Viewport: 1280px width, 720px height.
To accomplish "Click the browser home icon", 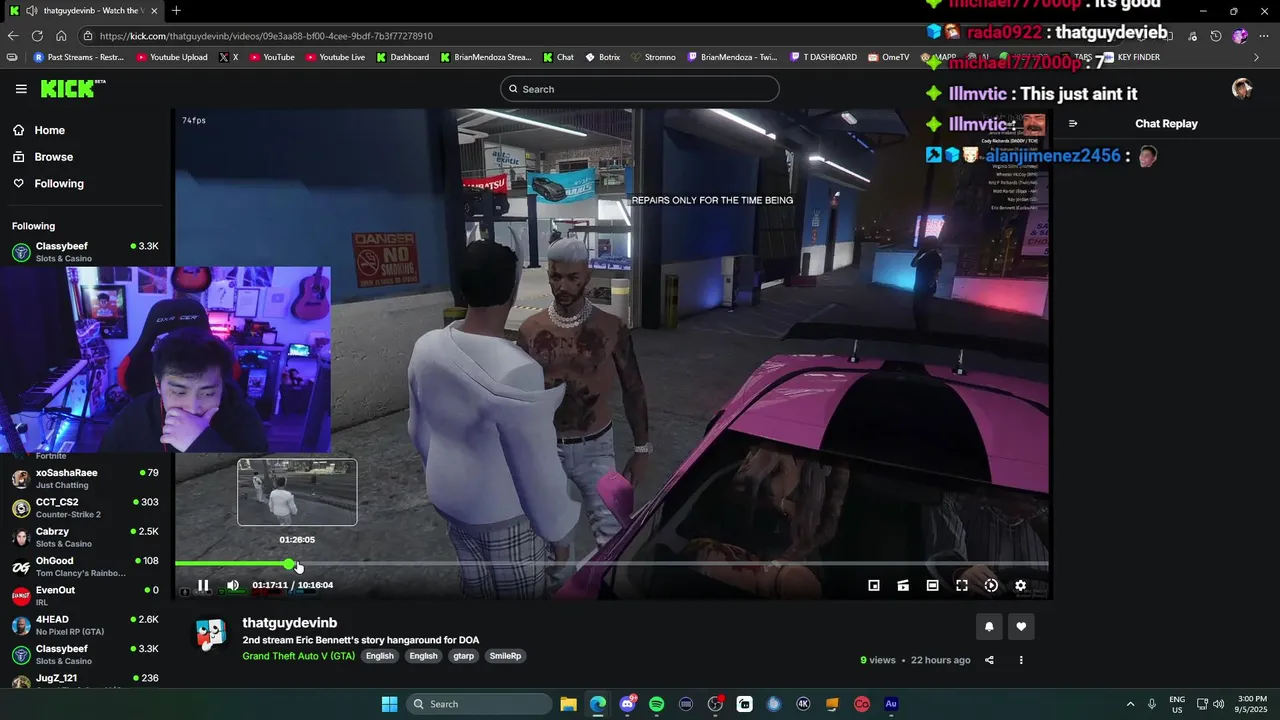I will point(61,36).
